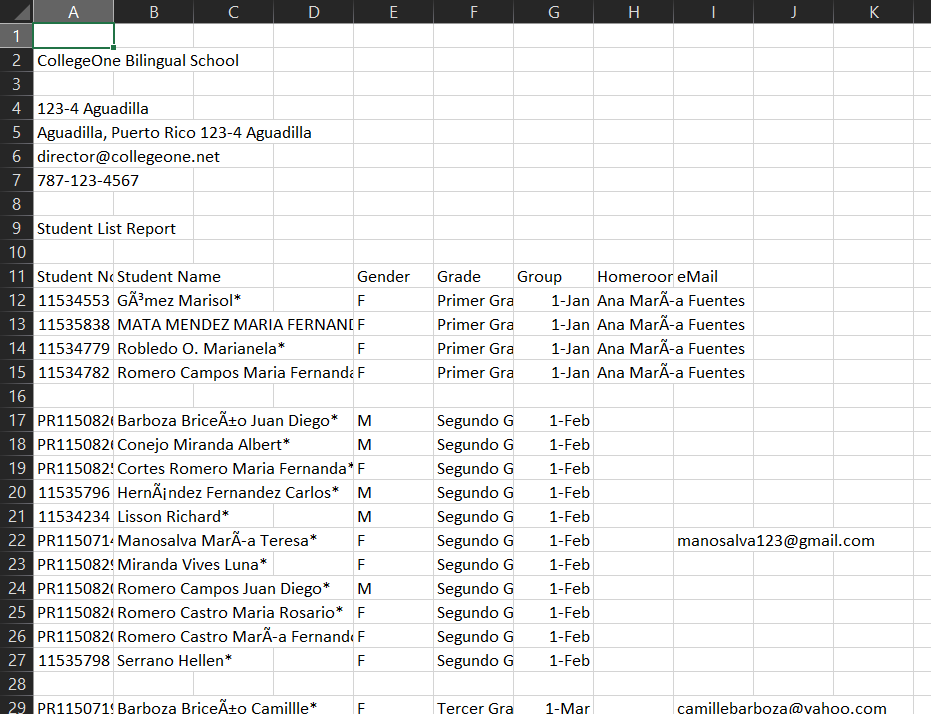
Task: Select column F header
Action: point(474,12)
